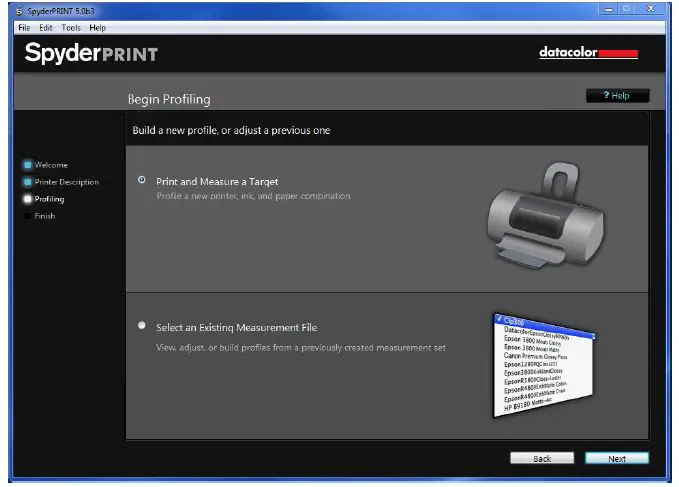The height and width of the screenshot is (487, 679).
Task: Select the Finish step label
Action: coord(45,216)
